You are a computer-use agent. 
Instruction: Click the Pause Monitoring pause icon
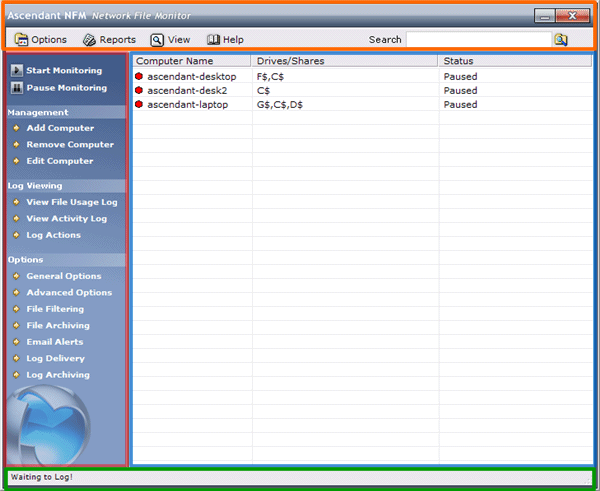tap(16, 88)
